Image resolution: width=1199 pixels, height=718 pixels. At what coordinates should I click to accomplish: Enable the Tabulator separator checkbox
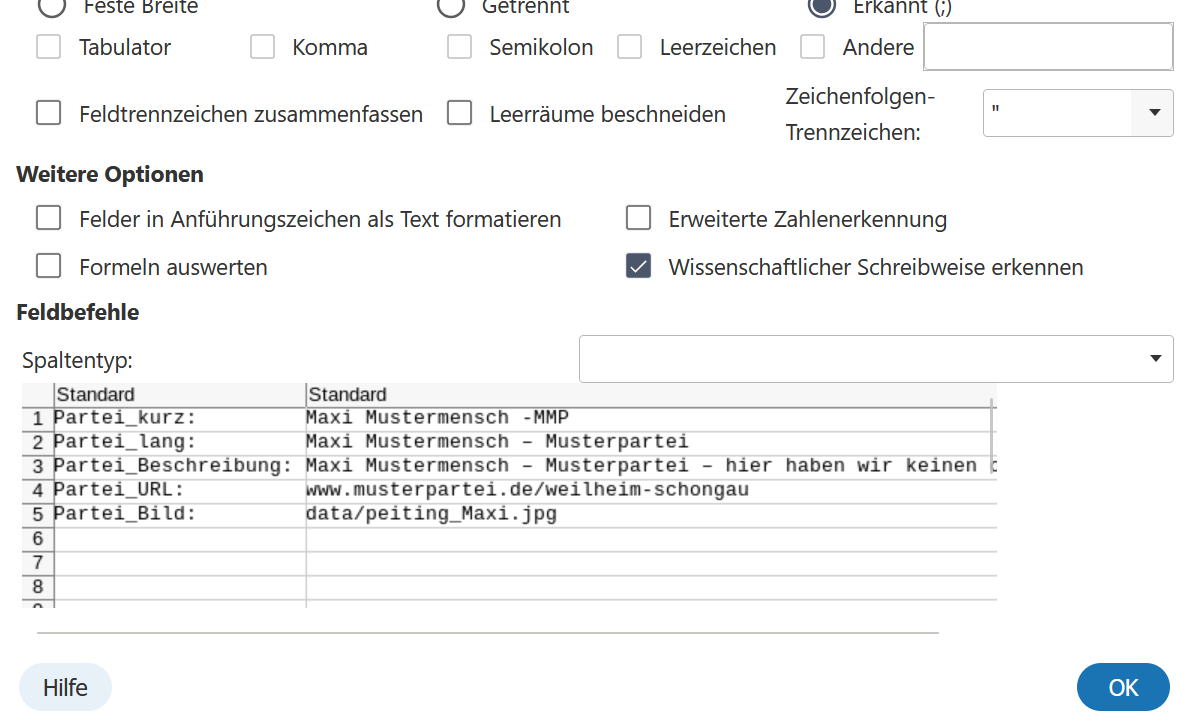49,47
